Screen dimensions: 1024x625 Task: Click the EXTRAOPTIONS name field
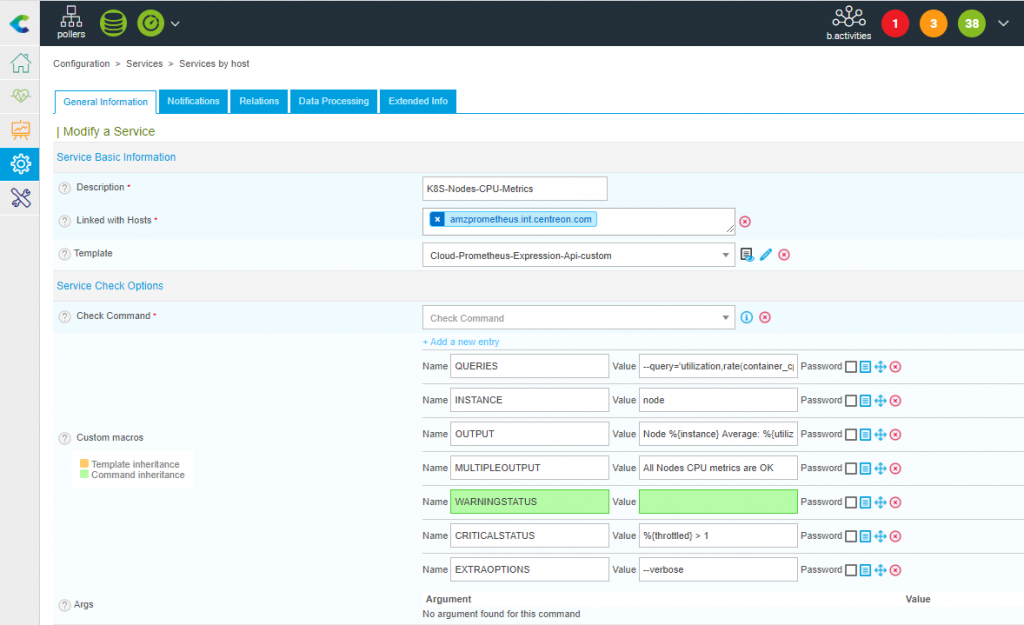click(x=529, y=569)
